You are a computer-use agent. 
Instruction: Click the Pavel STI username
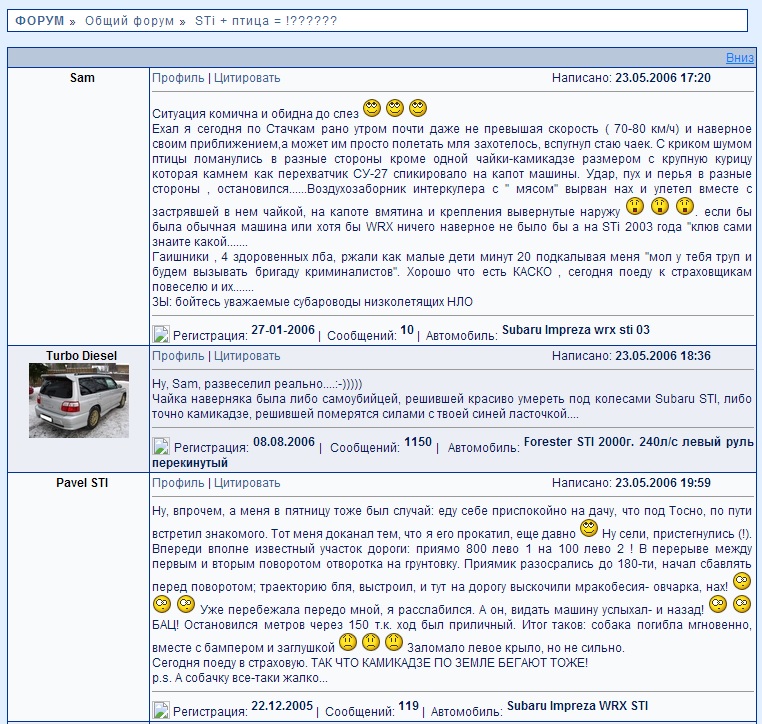pos(82,484)
